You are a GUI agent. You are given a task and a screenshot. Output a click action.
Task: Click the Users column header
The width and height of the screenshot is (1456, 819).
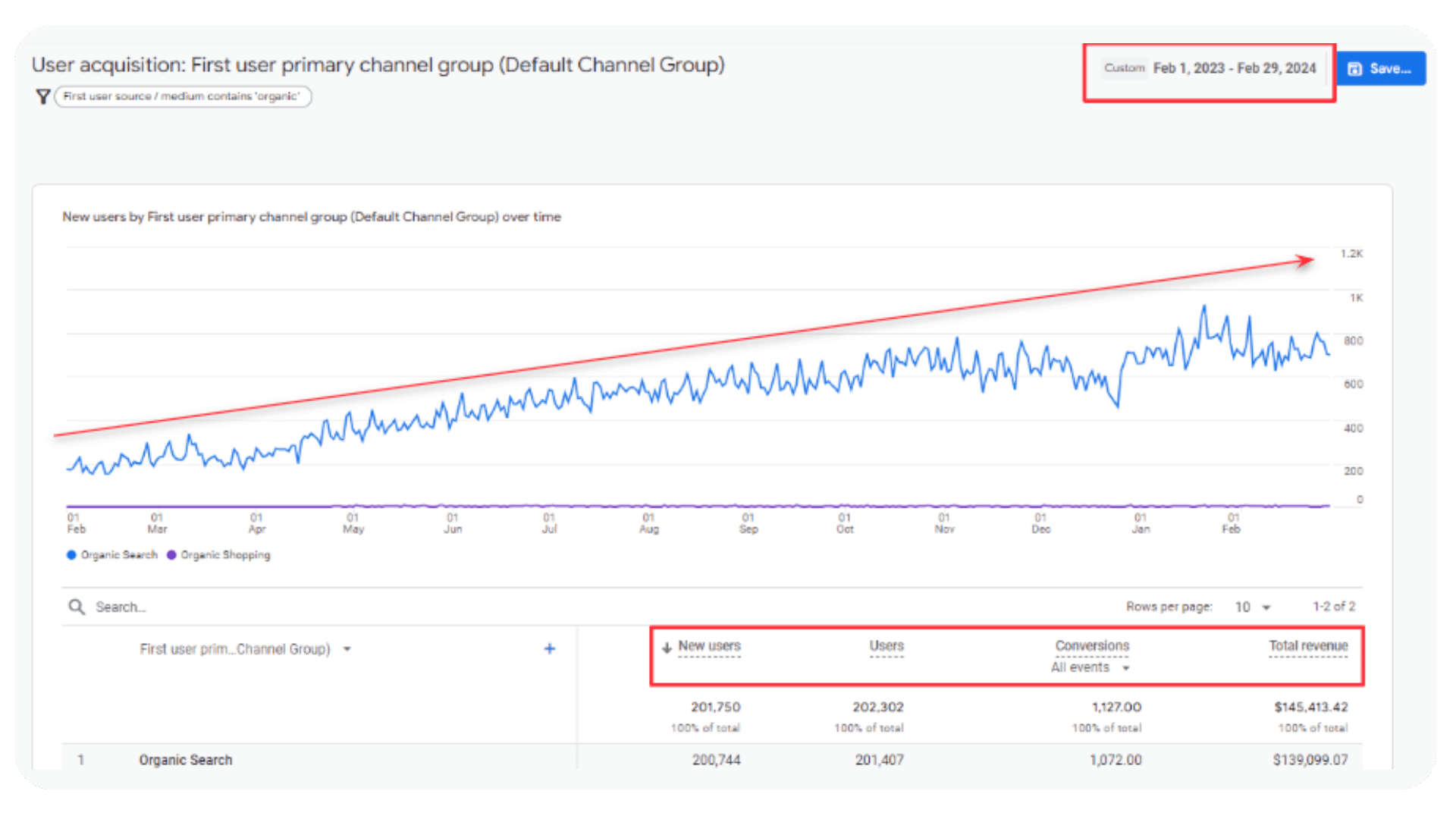tap(886, 646)
